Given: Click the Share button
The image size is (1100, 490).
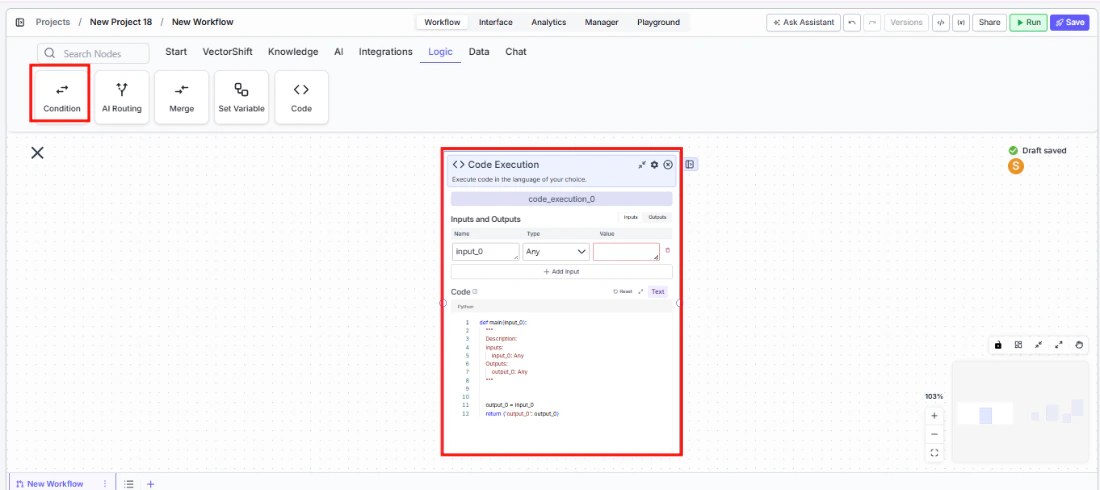Looking at the screenshot, I should pyautogui.click(x=989, y=22).
